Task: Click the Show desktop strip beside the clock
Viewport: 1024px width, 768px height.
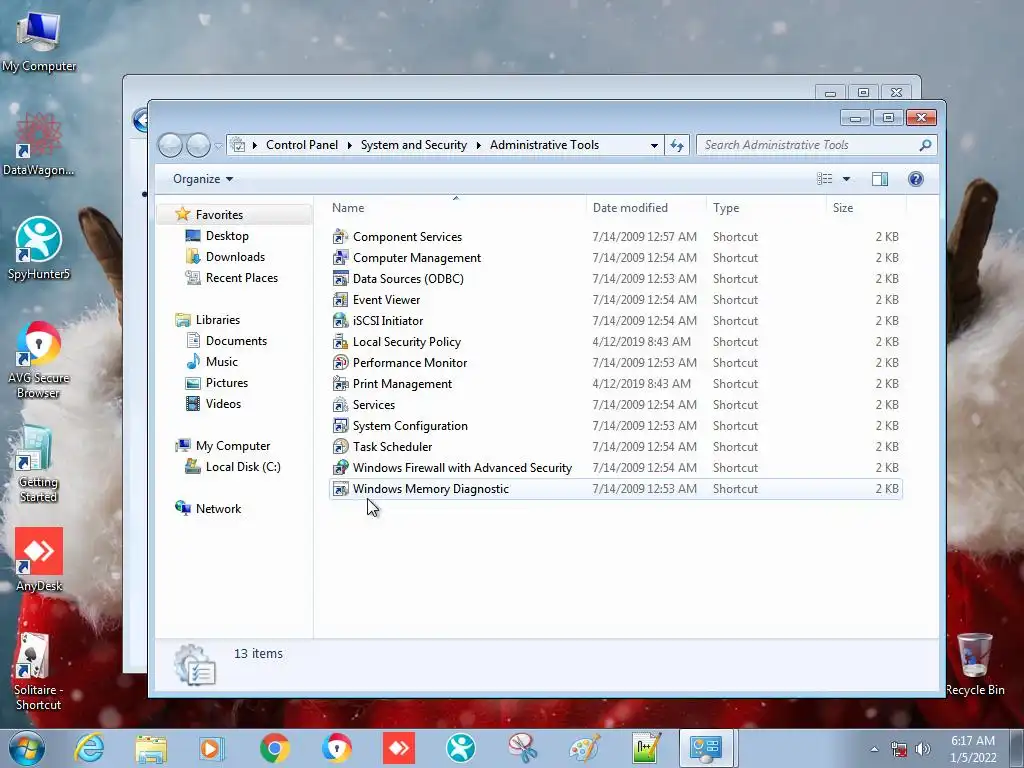Action: pos(1018,748)
